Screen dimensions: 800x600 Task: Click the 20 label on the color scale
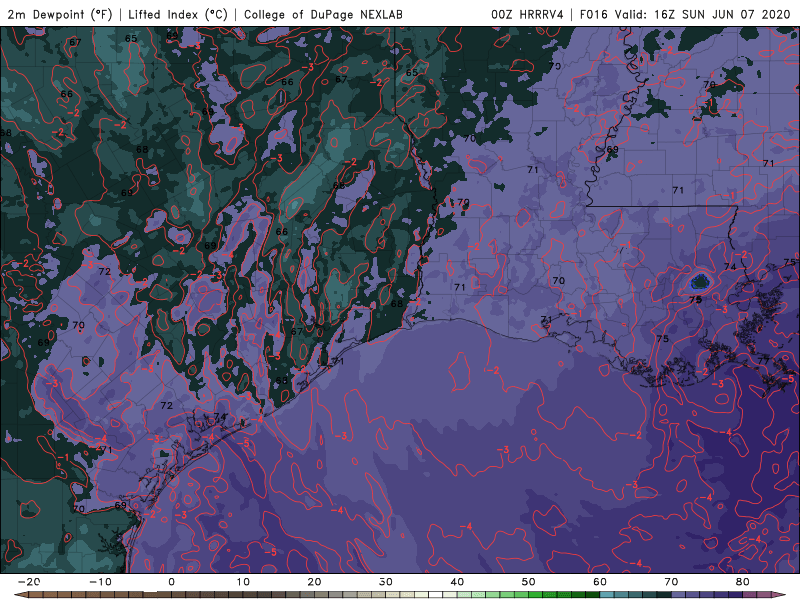(x=314, y=582)
